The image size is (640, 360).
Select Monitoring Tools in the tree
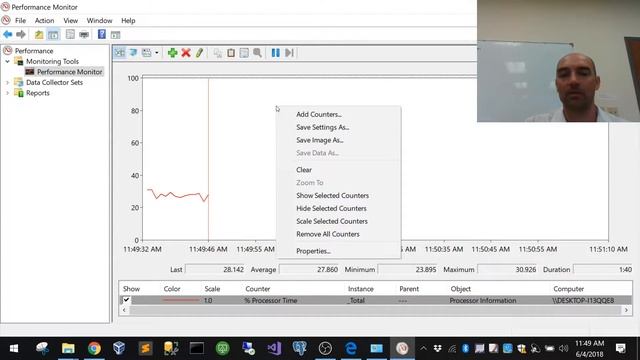pyautogui.click(x=52, y=61)
